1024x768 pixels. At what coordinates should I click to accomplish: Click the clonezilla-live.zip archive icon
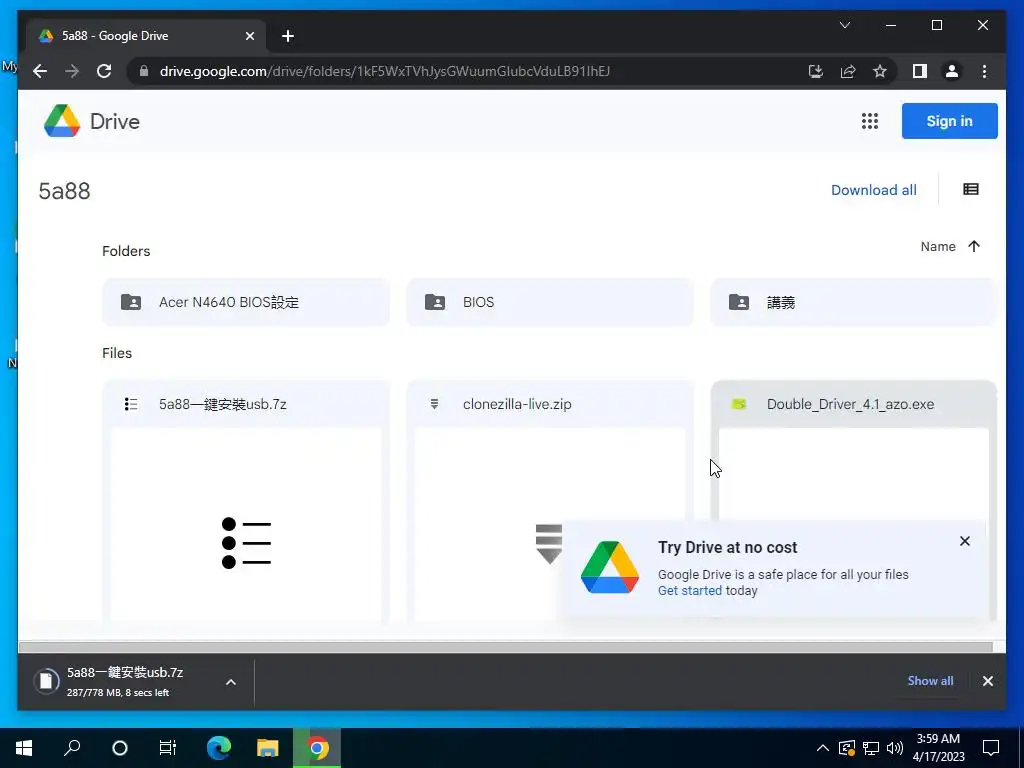(434, 404)
